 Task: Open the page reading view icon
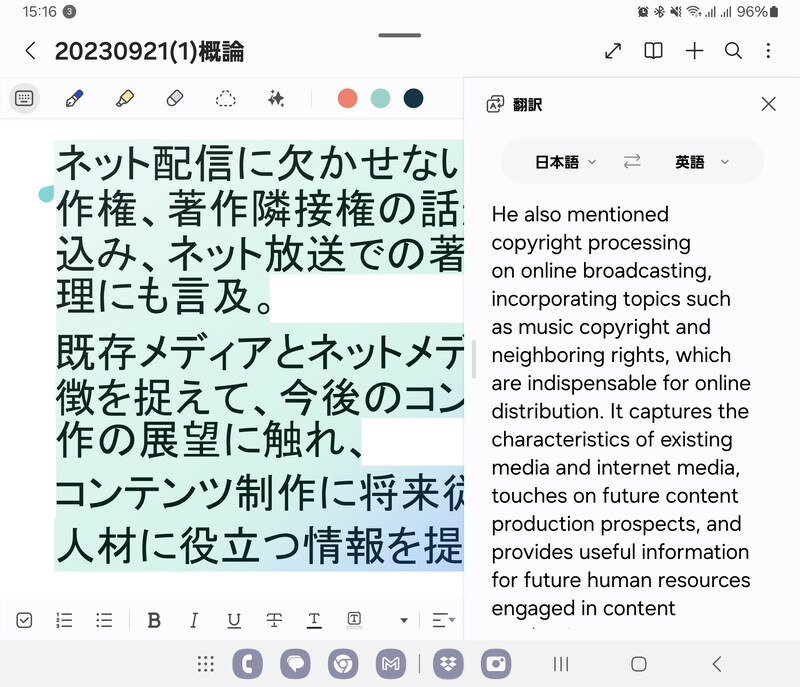(653, 50)
